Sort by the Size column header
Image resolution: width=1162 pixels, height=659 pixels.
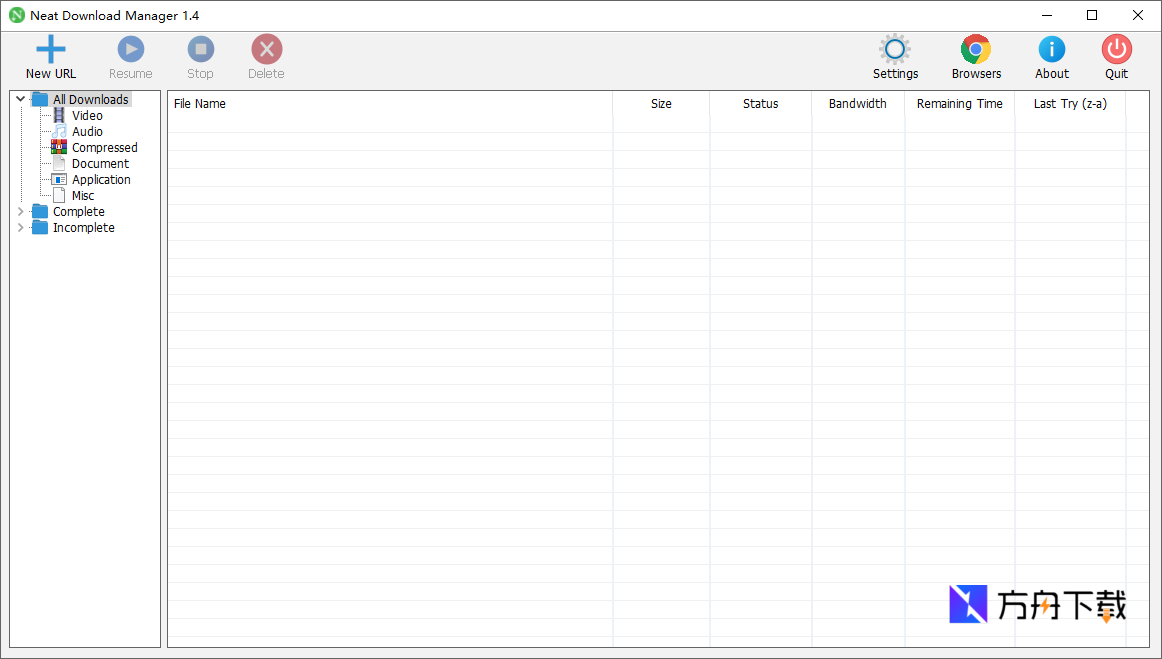pos(660,103)
